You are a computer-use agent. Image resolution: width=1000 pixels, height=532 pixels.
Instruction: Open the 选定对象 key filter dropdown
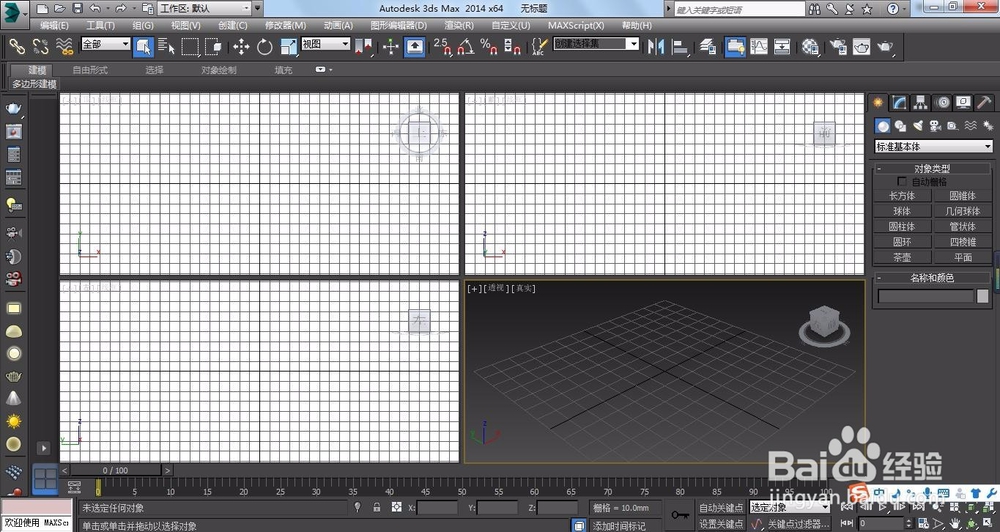click(x=790, y=507)
